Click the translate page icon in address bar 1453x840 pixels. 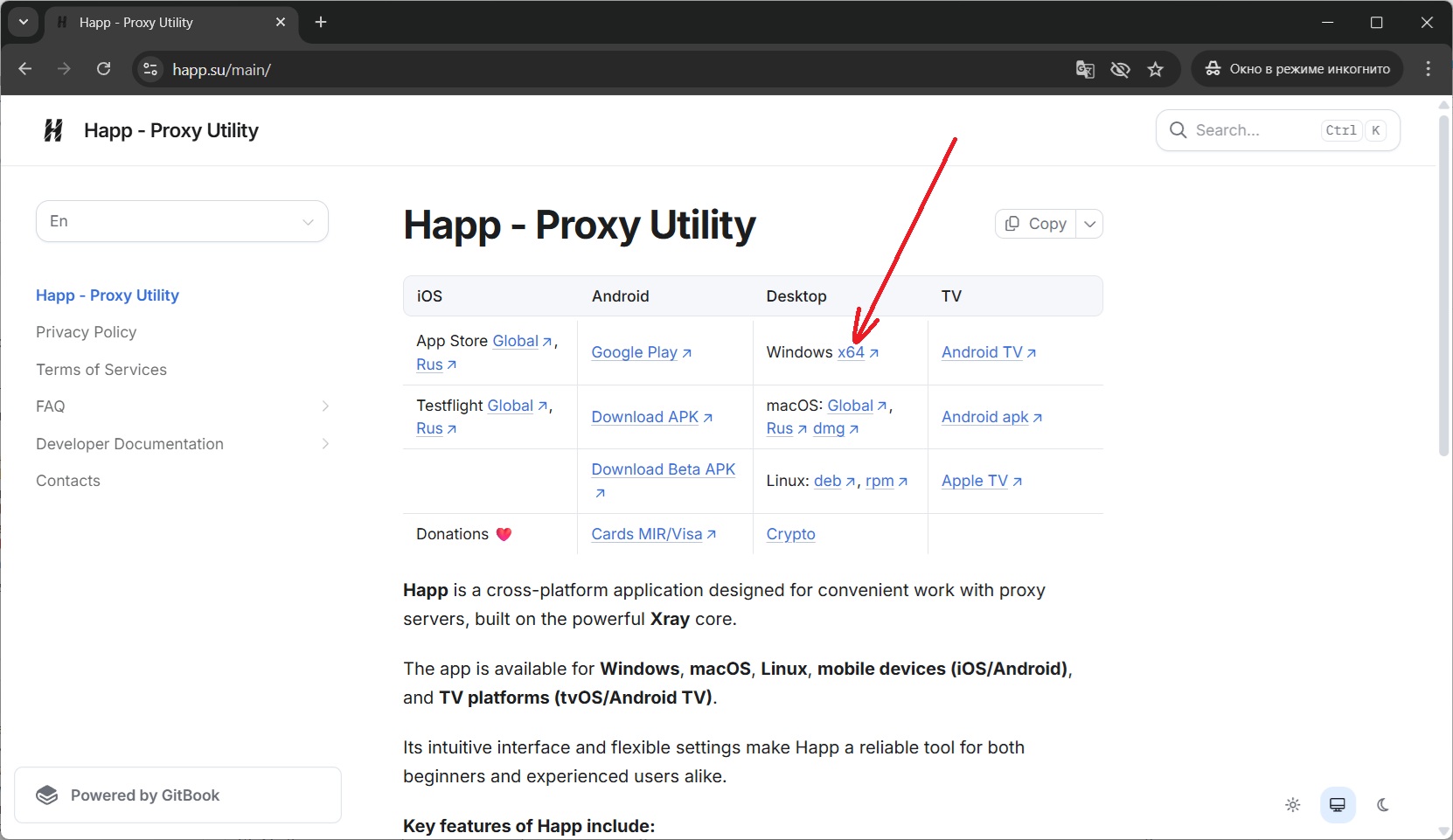(x=1085, y=70)
